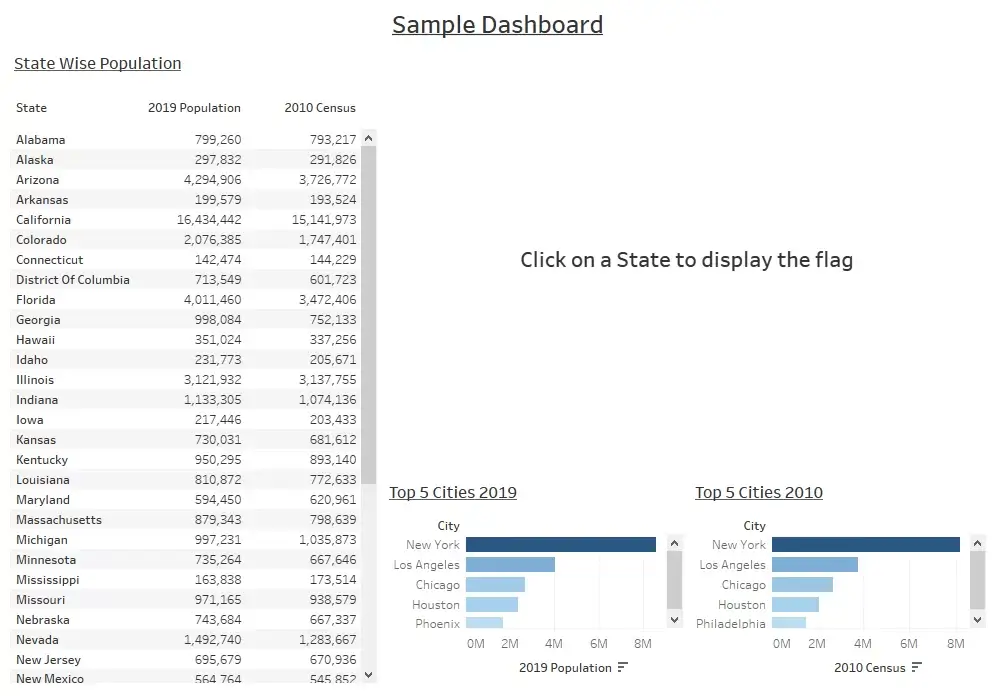Click state table scrollbar up arrow
Image resolution: width=998 pixels, height=696 pixels.
pos(369,138)
